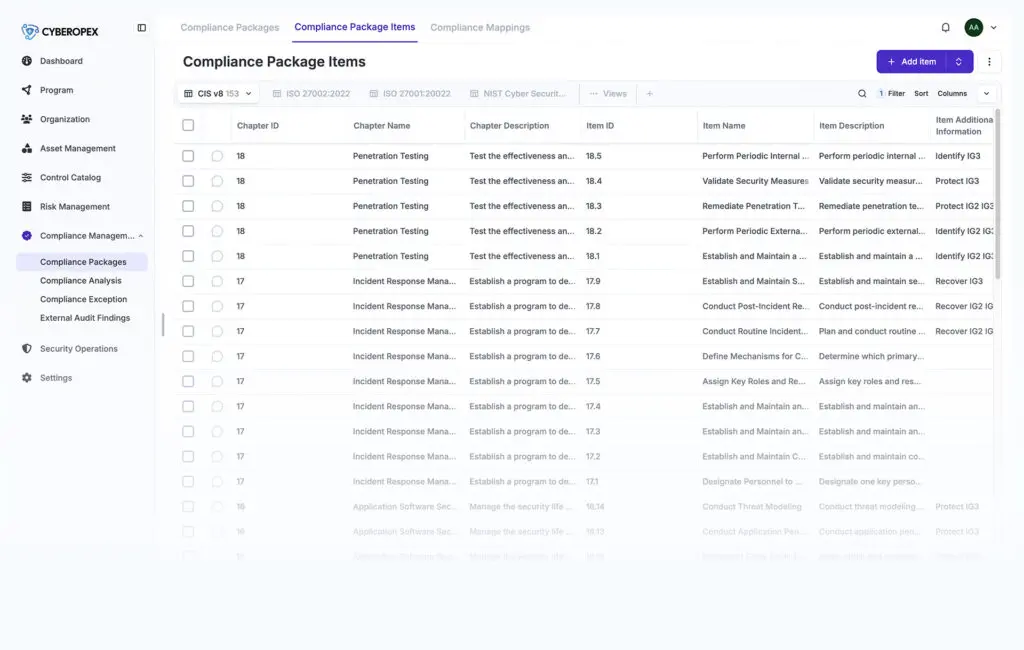Screen dimensions: 1024x650
Task: Open comment bubble for item 18.5
Action: 217,156
